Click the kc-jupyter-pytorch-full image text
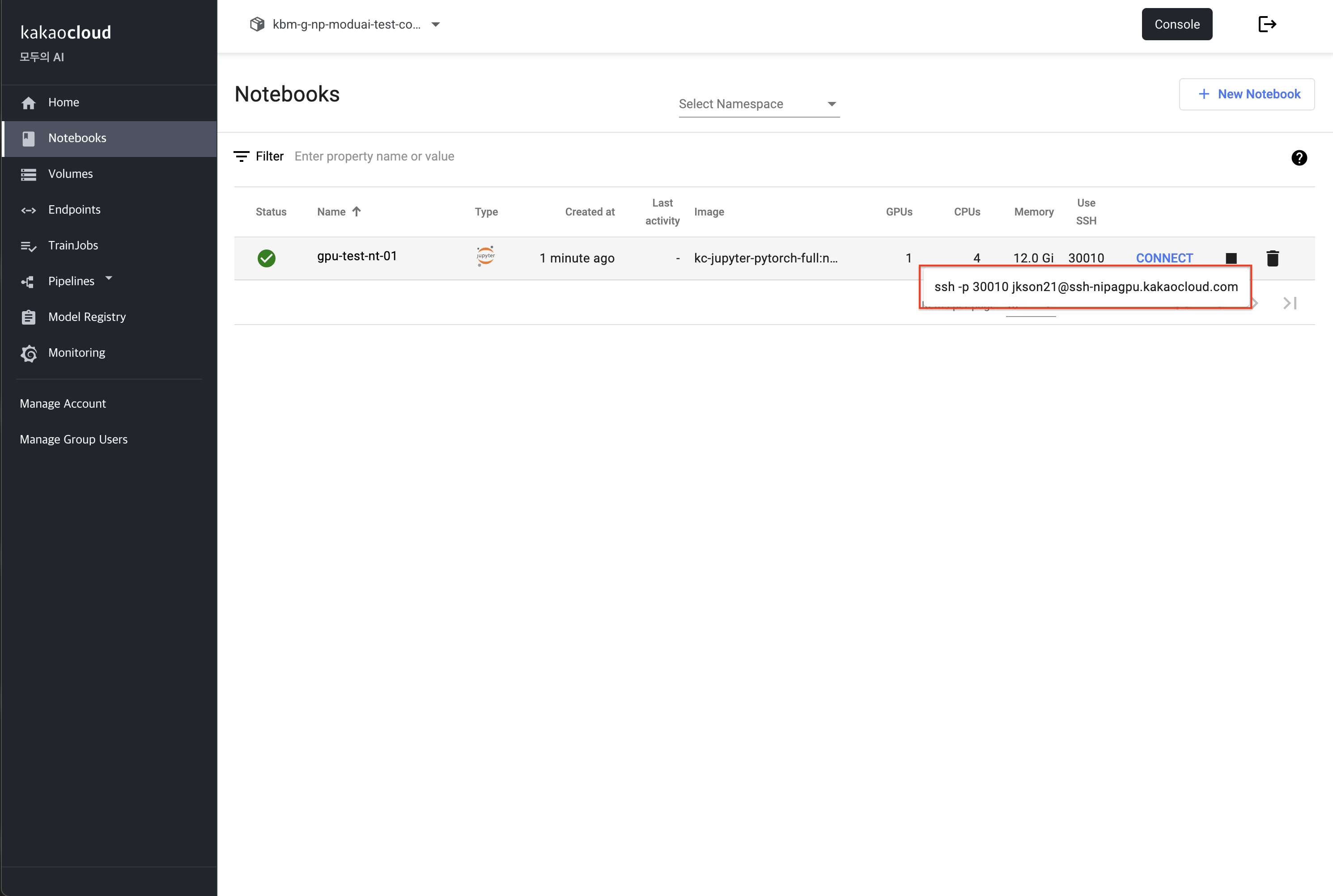 [766, 258]
